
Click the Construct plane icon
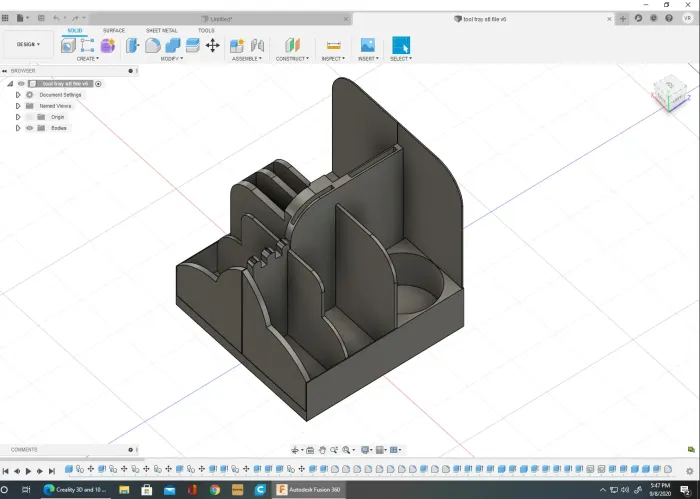(292, 45)
